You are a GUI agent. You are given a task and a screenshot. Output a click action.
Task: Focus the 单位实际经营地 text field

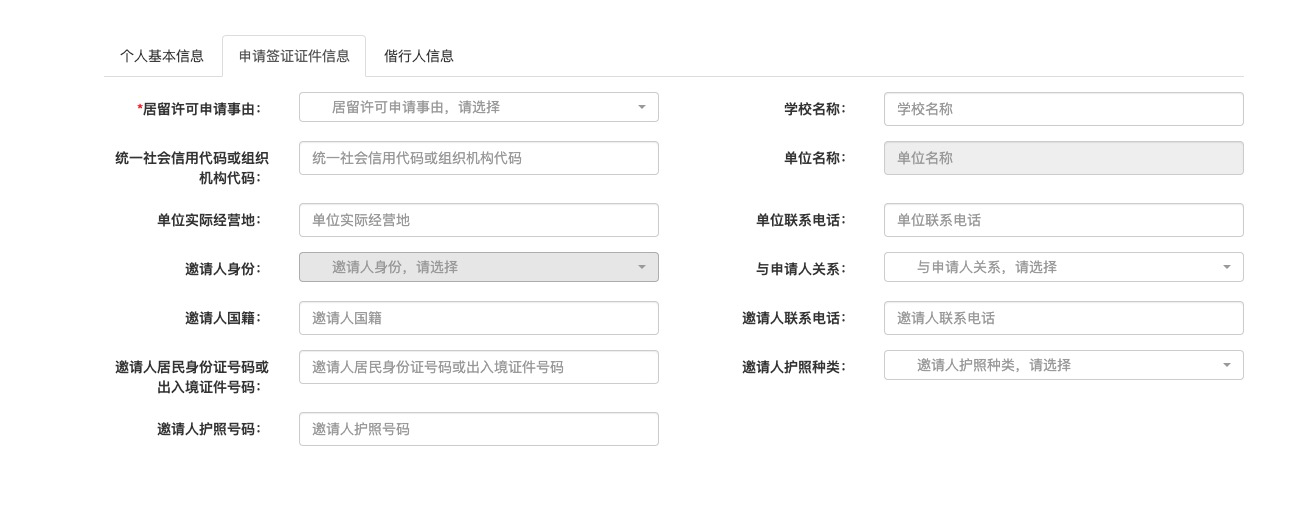[x=478, y=220]
